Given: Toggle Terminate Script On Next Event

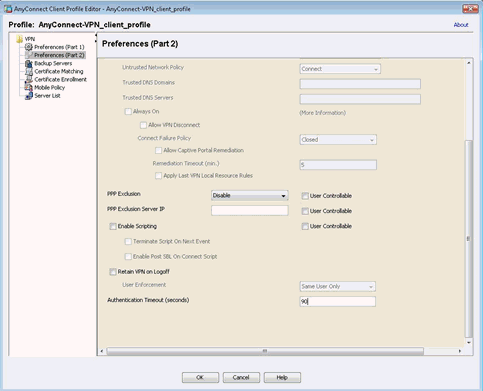Looking at the screenshot, I should point(128,242).
